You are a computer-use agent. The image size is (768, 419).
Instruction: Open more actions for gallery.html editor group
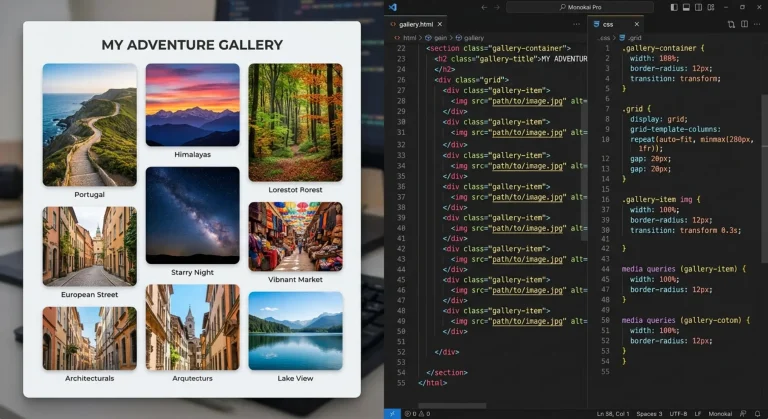[576, 24]
